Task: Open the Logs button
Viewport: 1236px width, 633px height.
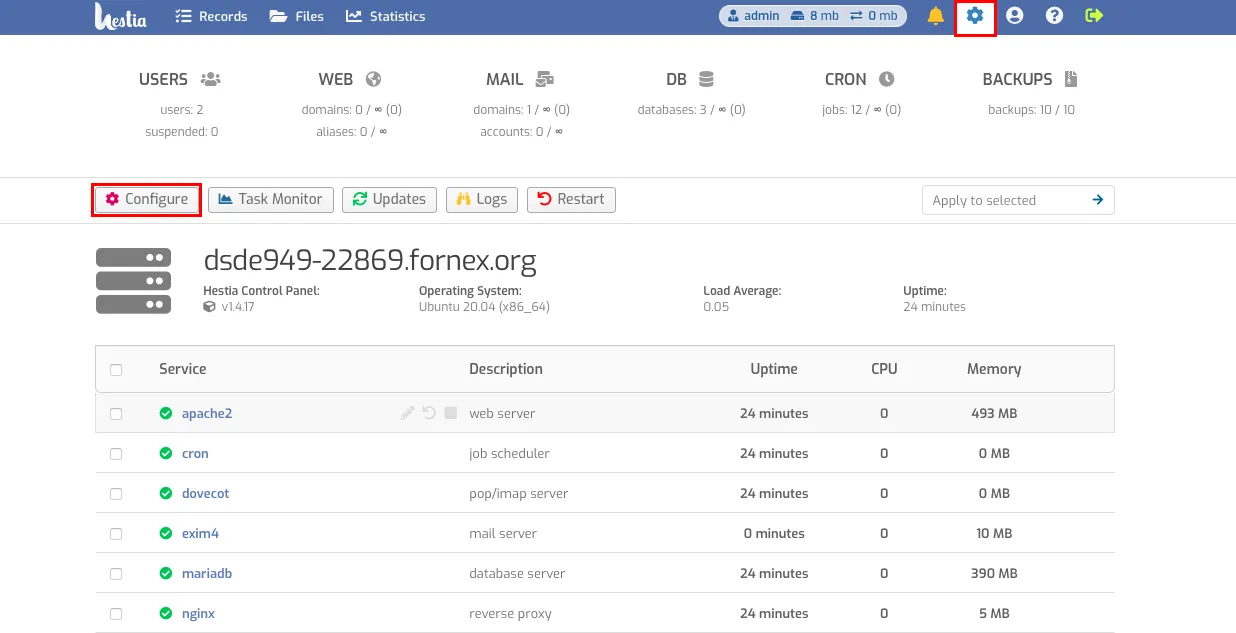Action: coord(482,199)
